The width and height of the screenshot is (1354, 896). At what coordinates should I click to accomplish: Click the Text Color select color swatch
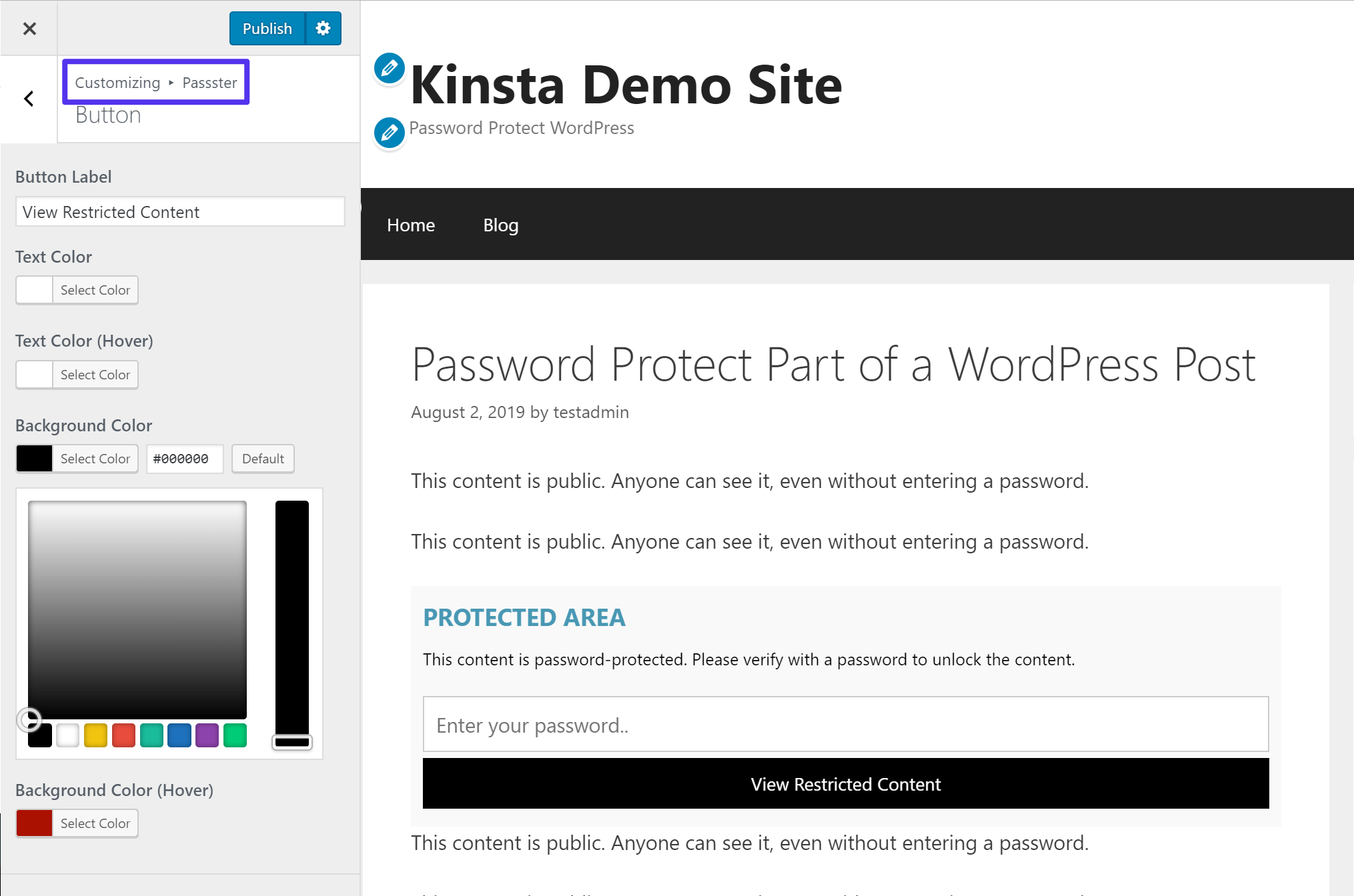point(34,290)
